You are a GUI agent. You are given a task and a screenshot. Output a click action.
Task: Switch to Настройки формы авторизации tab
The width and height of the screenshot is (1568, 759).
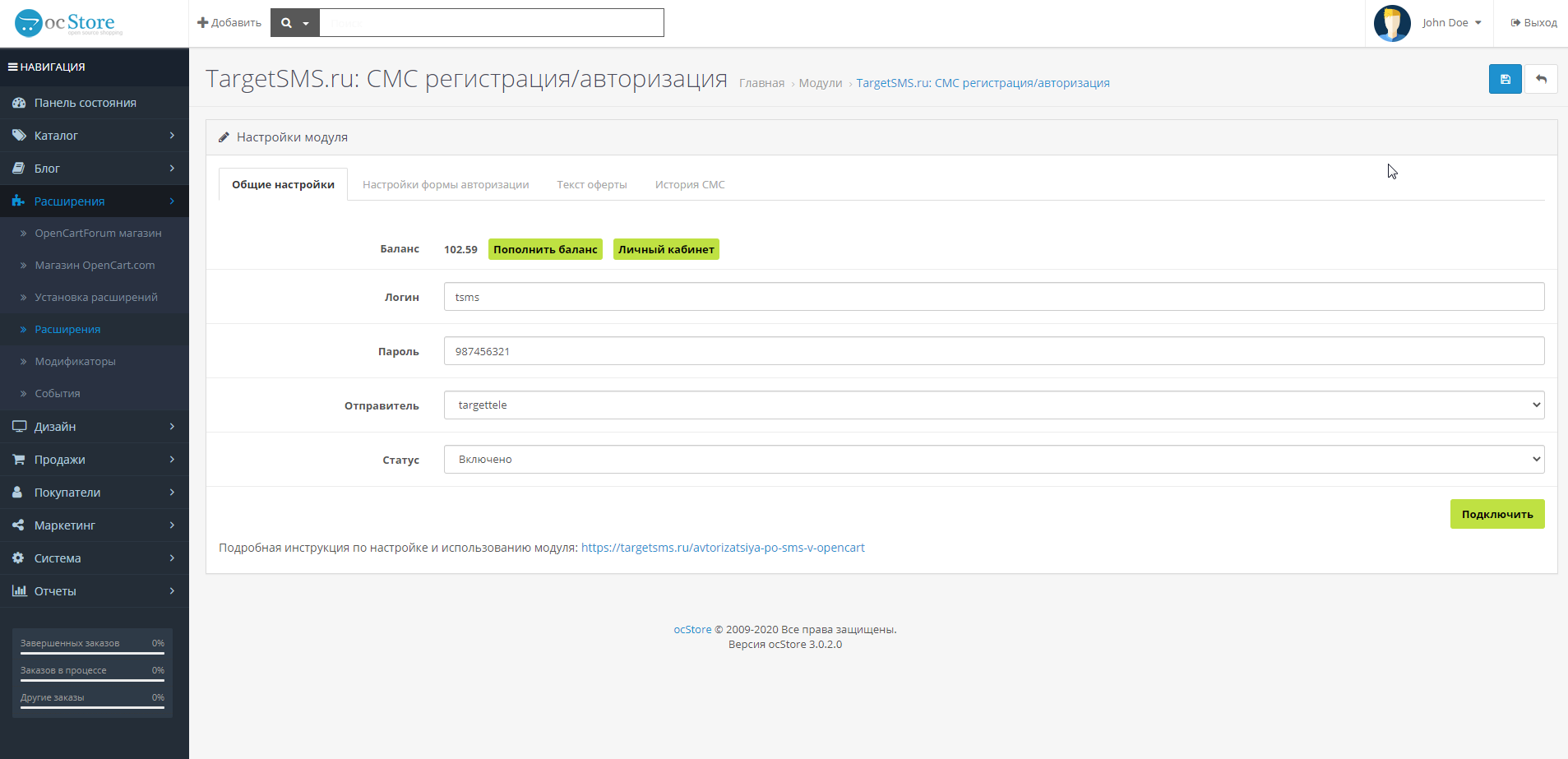coord(446,185)
